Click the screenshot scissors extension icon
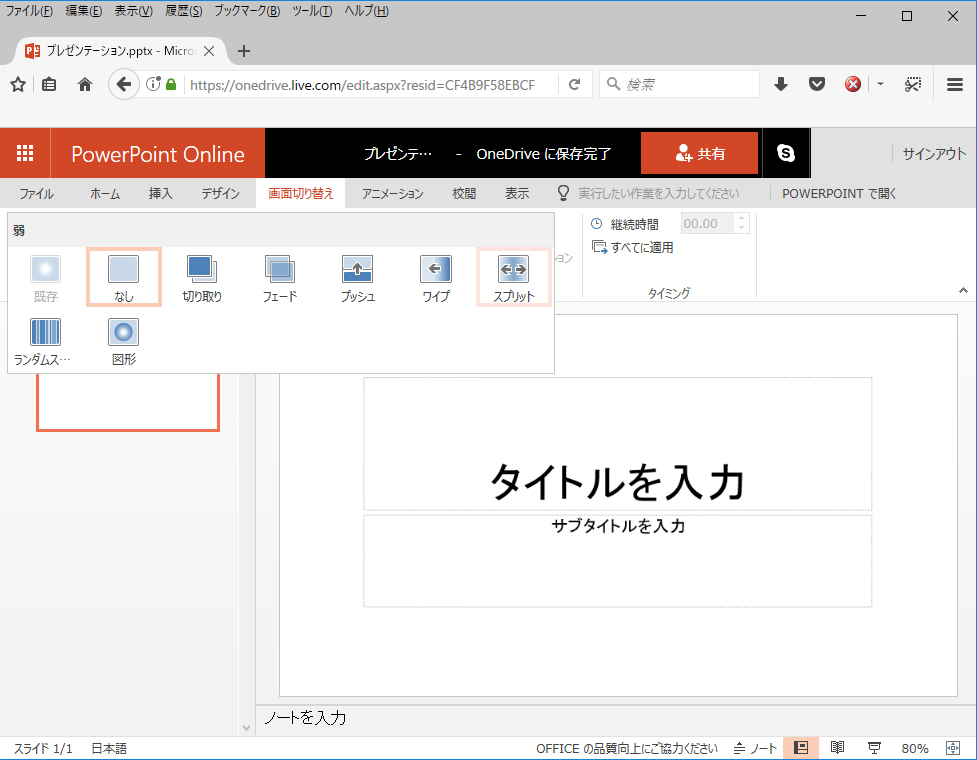 [x=913, y=84]
